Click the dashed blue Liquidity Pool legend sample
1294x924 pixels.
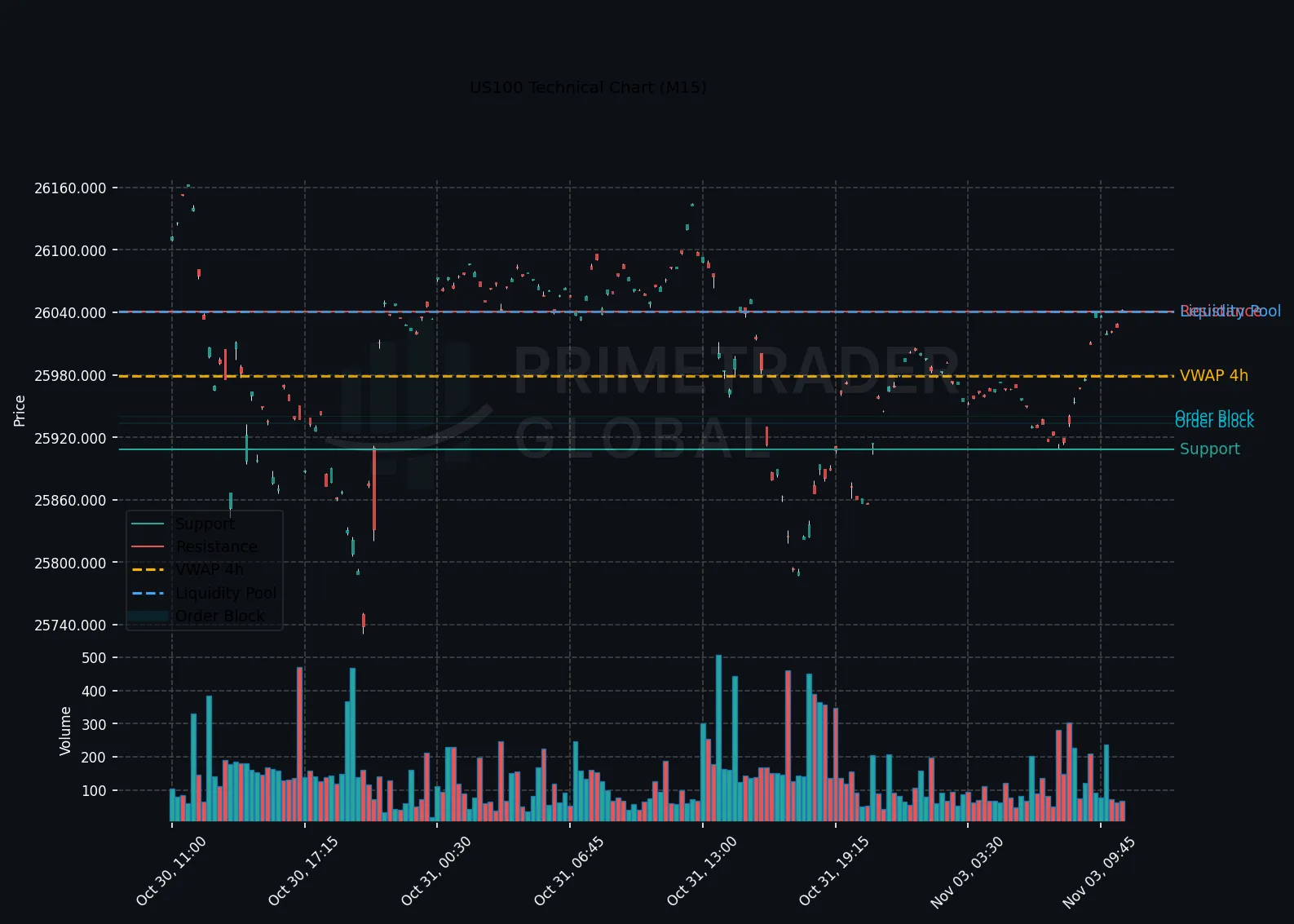(148, 593)
